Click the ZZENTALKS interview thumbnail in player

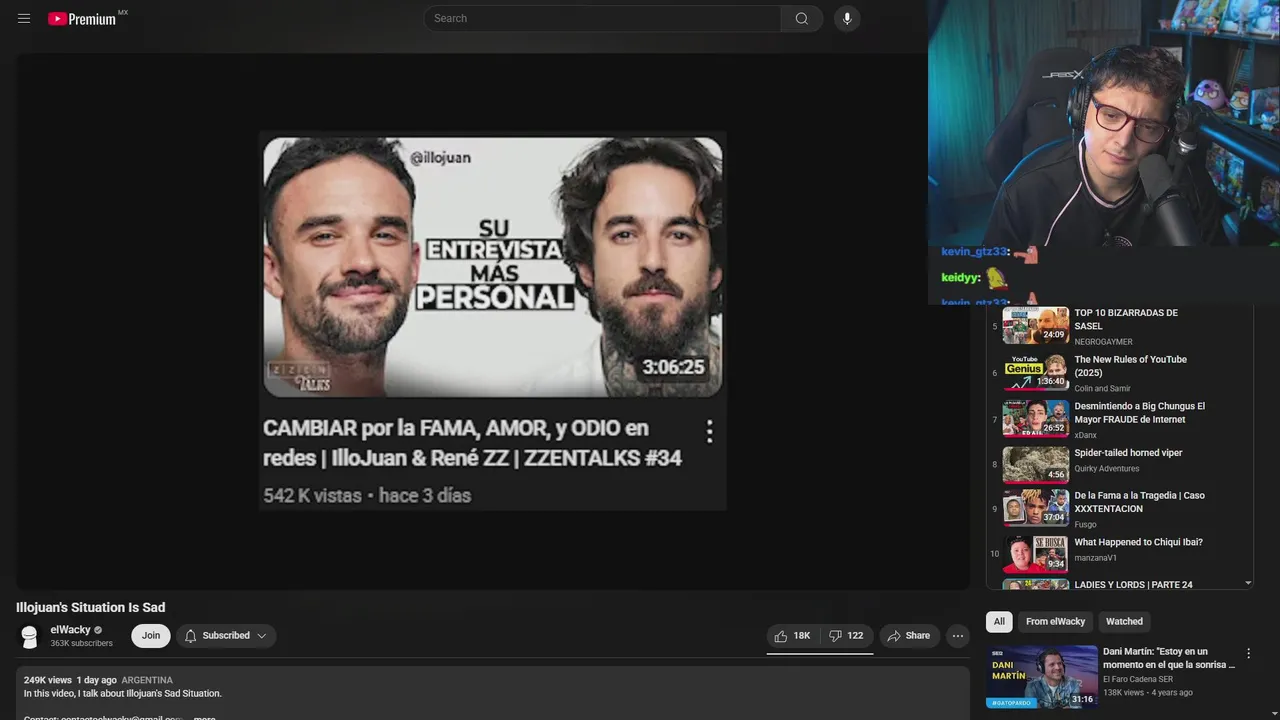point(492,267)
